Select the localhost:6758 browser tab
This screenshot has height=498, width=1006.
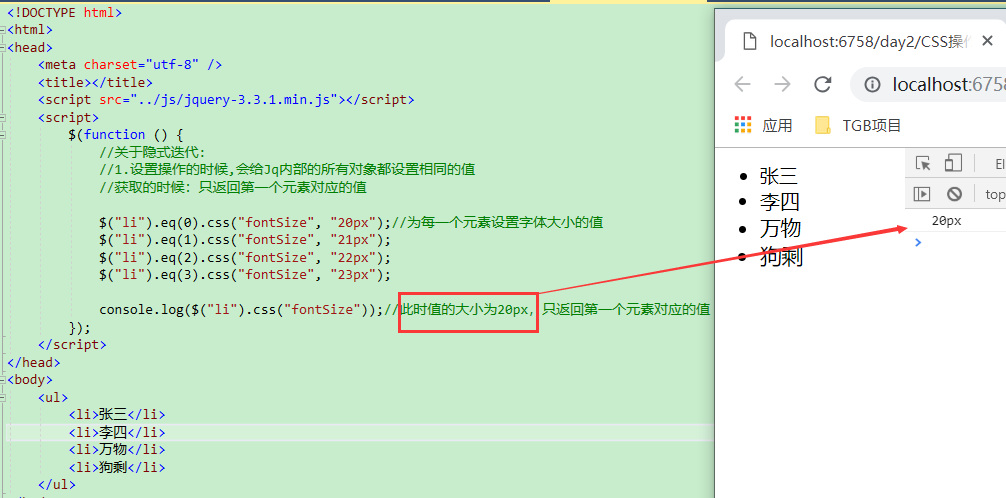865,42
